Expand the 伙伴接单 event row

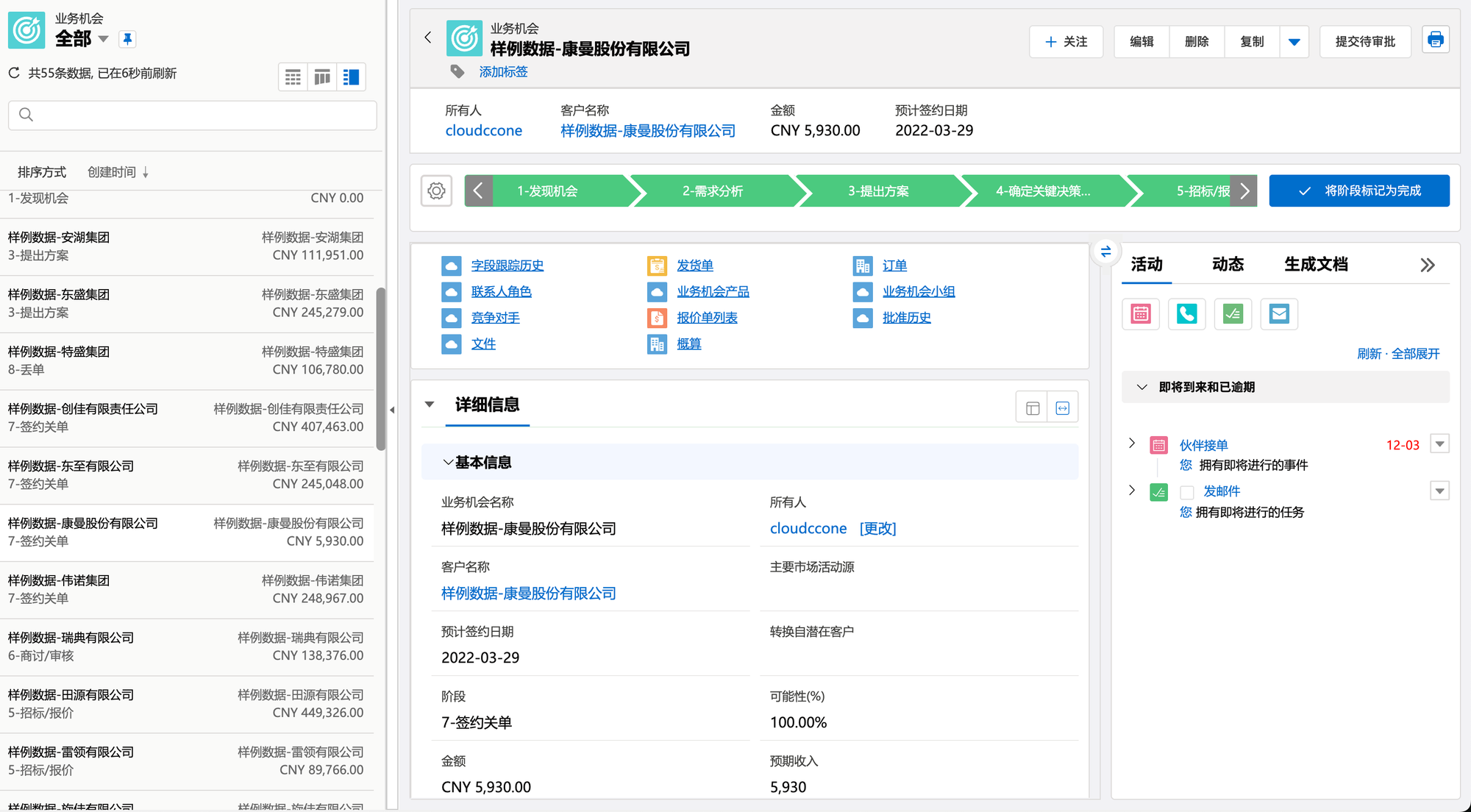coord(1132,444)
